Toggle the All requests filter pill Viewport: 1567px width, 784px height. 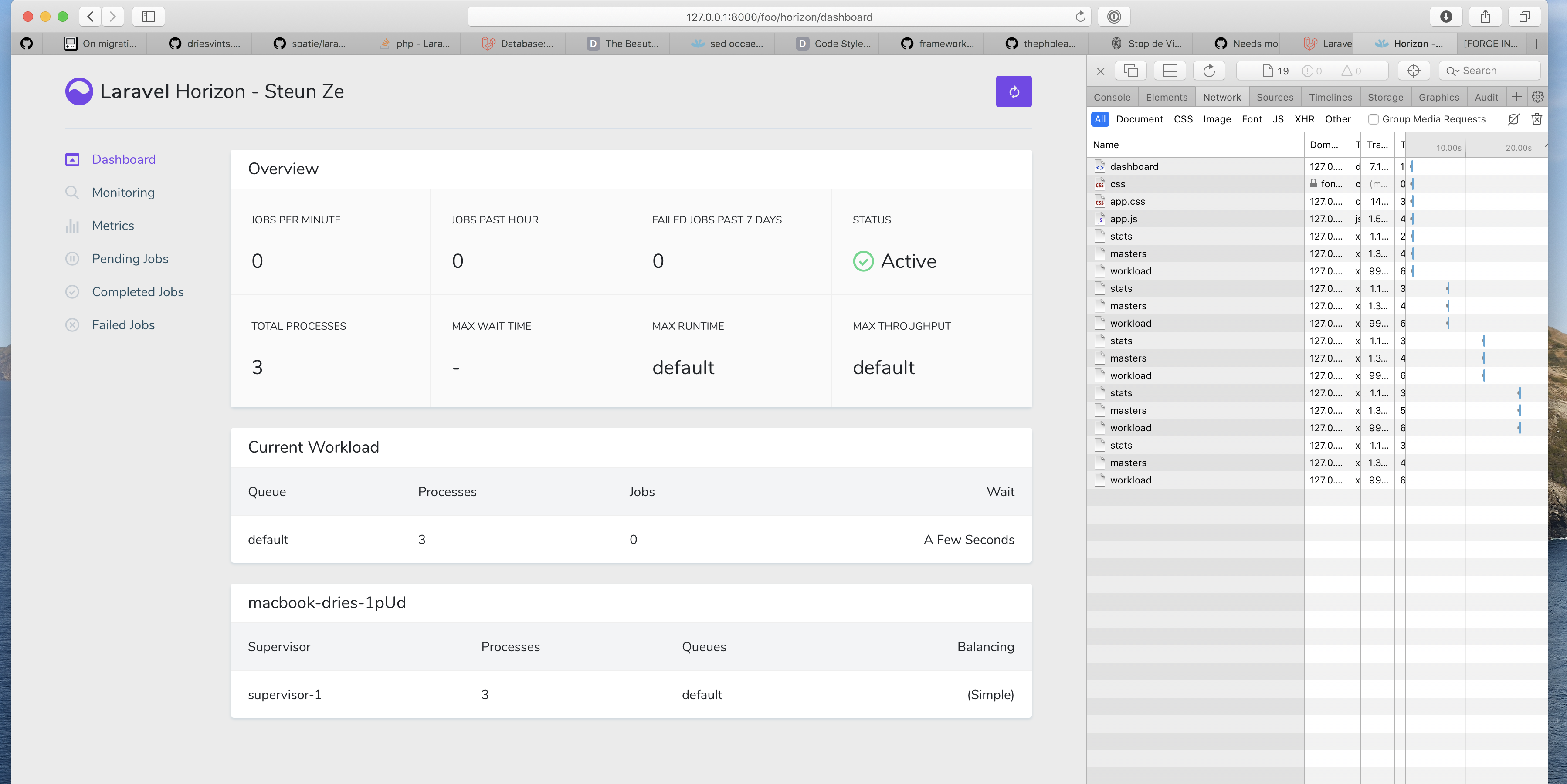[x=1100, y=119]
